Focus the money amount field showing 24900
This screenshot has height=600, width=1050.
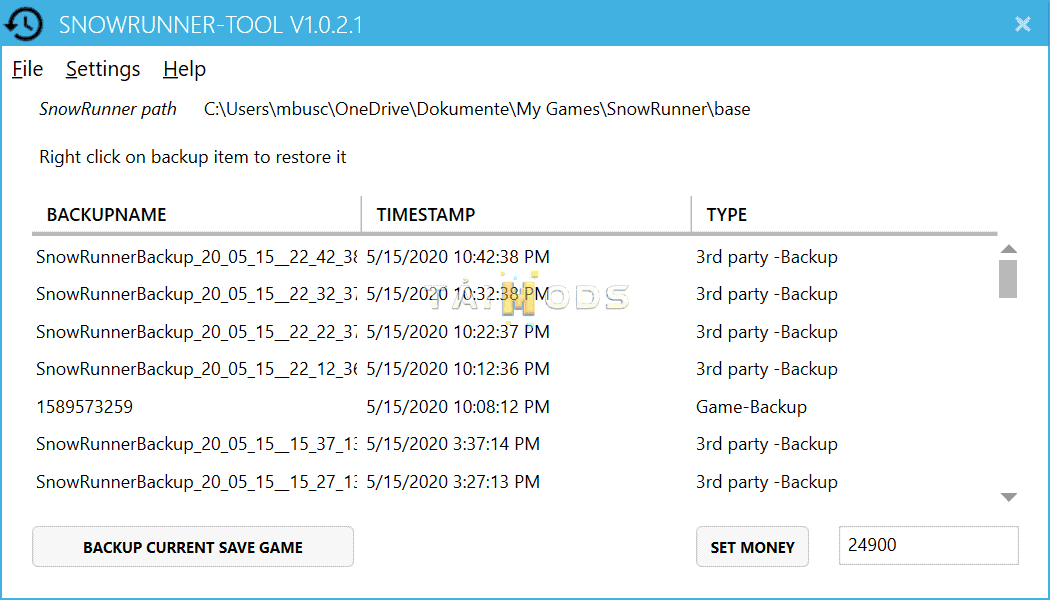point(929,545)
